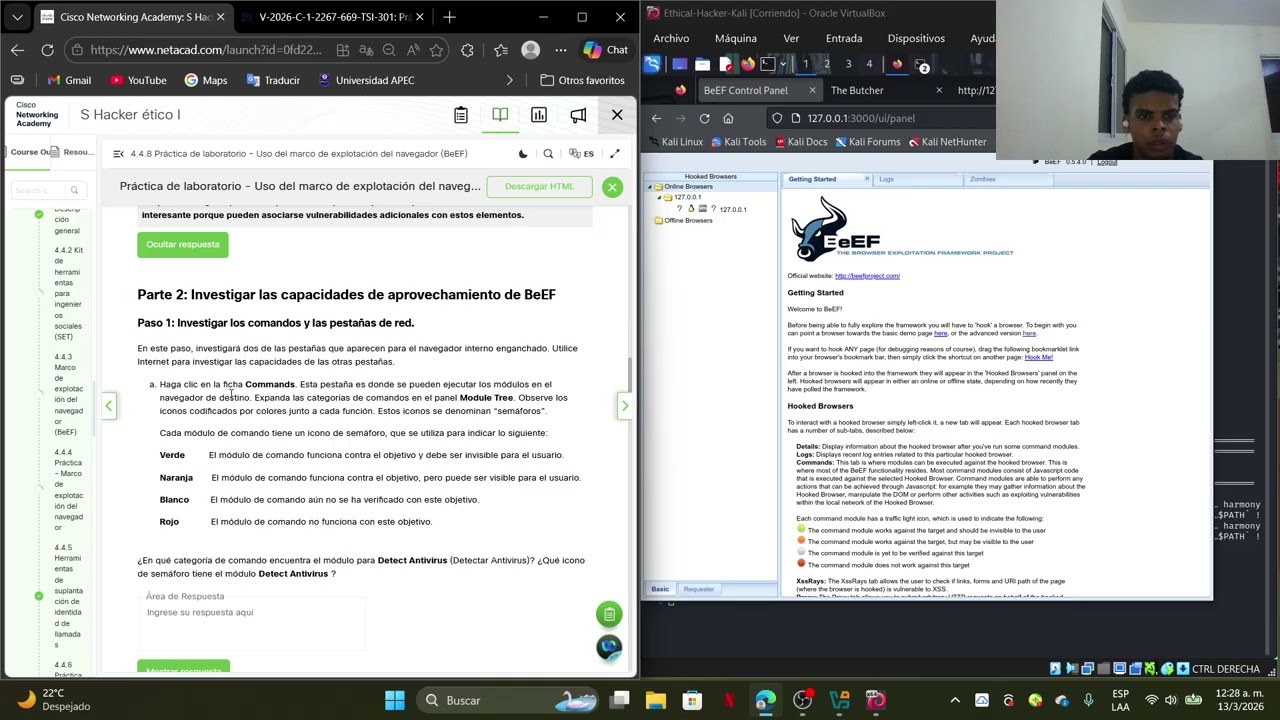Open terminal dropdown arrow in Kali panel
This screenshot has width=1280, height=720.
pos(782,64)
